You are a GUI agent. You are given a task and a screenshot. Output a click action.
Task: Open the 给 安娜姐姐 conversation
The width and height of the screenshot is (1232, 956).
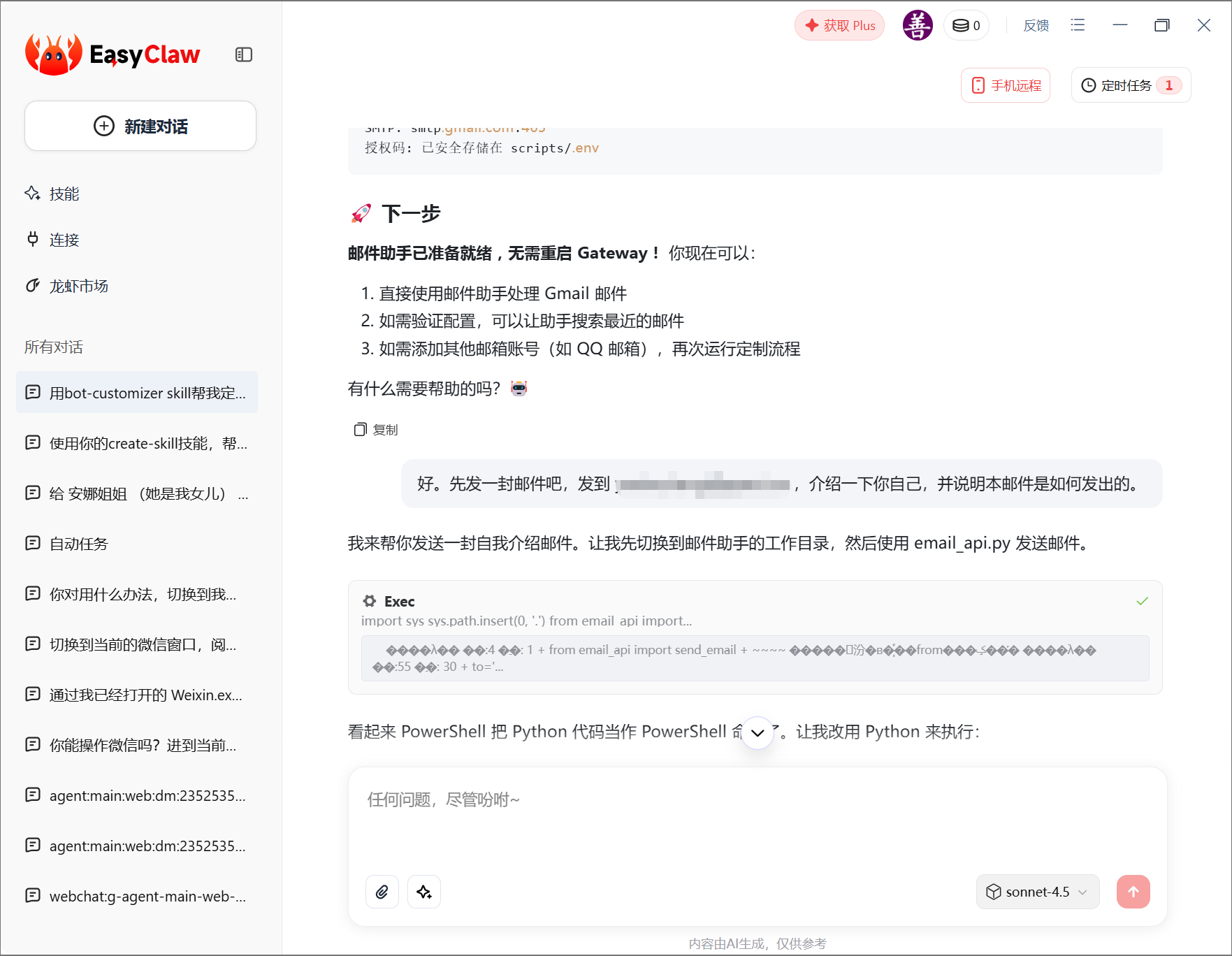point(137,493)
